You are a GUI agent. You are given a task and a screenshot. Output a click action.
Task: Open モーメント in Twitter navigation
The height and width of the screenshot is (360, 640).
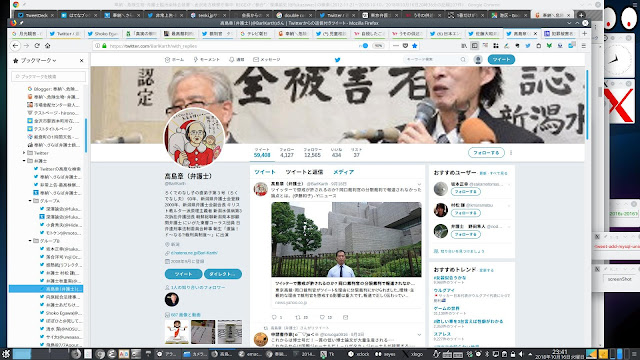pyautogui.click(x=207, y=60)
